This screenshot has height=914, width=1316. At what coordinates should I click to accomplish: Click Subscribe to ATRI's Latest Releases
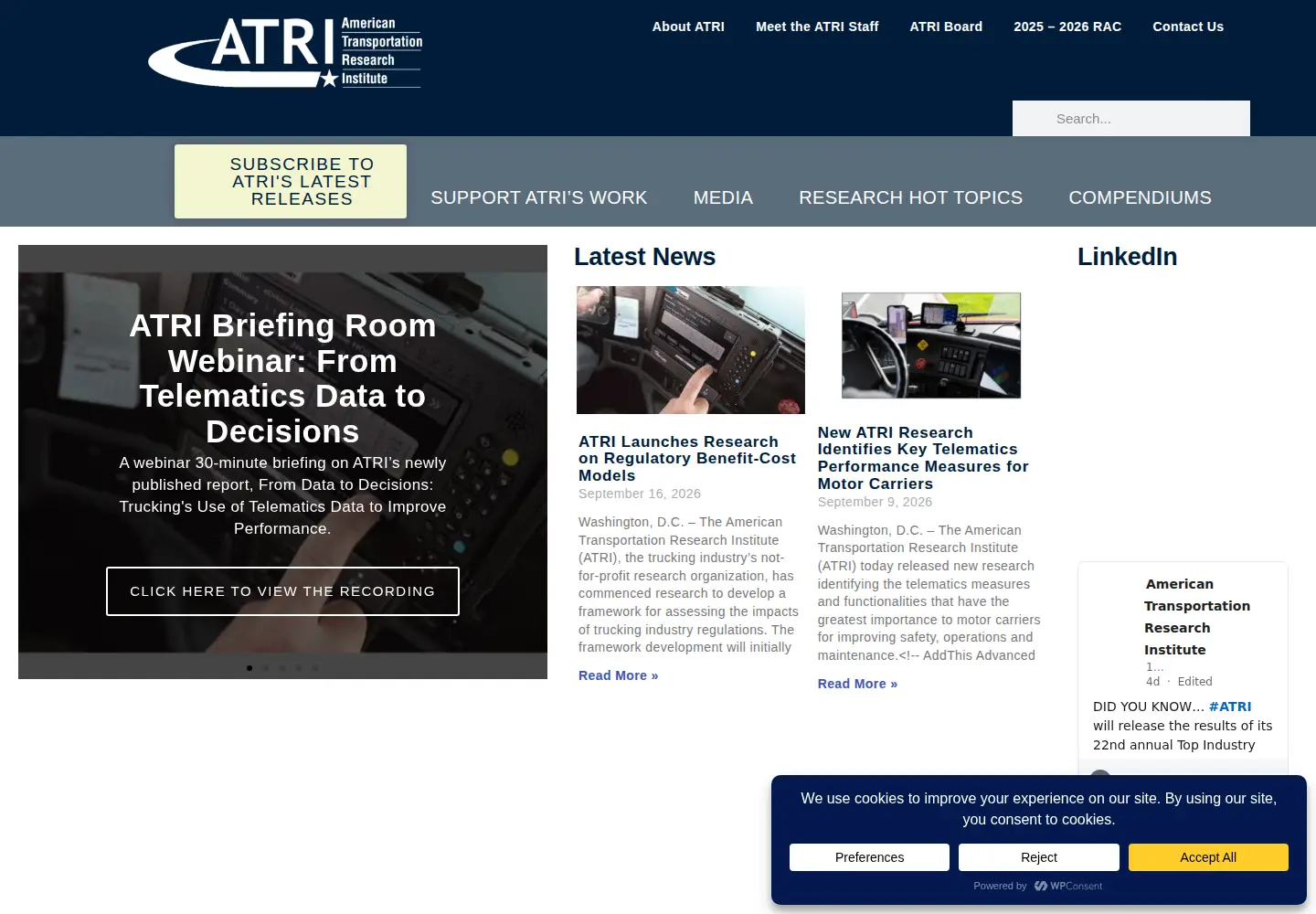click(x=291, y=181)
